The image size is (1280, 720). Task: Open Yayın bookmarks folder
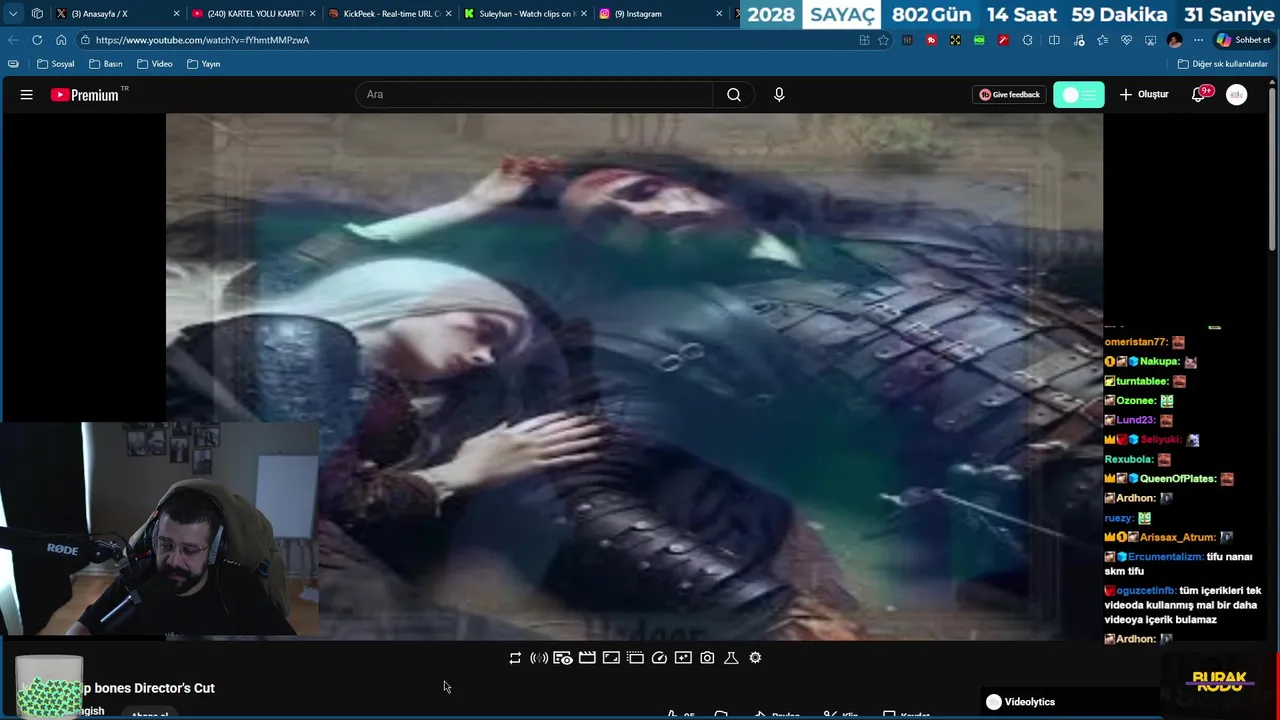[203, 64]
